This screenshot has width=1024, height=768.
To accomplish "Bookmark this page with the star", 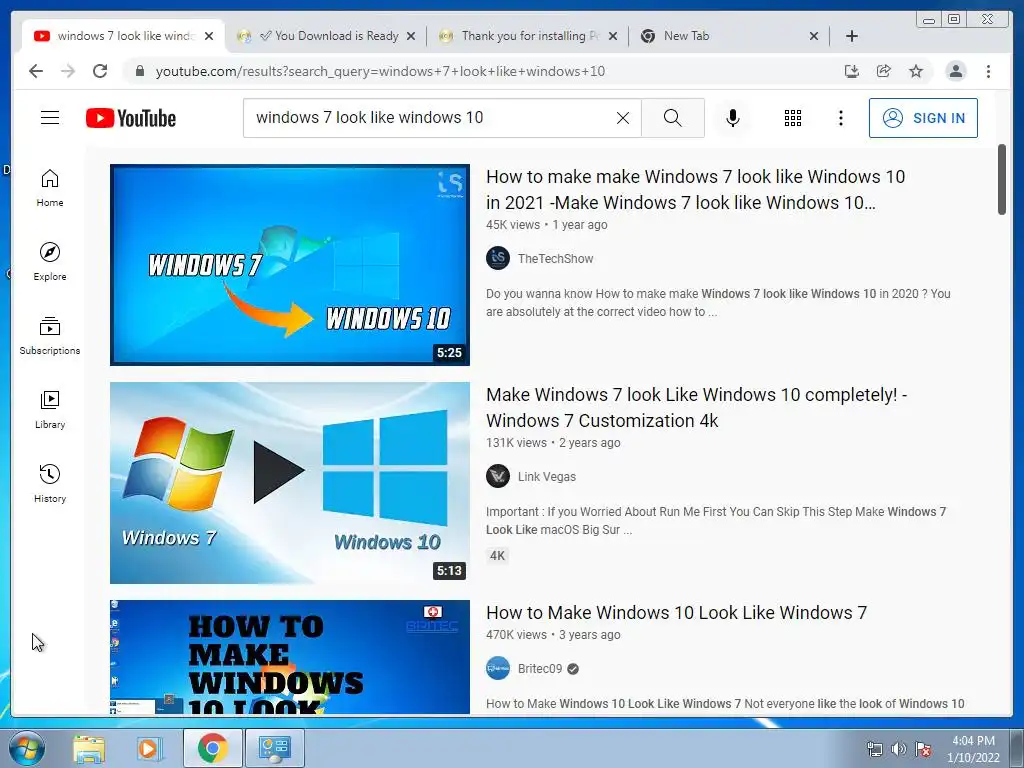I will (x=916, y=71).
